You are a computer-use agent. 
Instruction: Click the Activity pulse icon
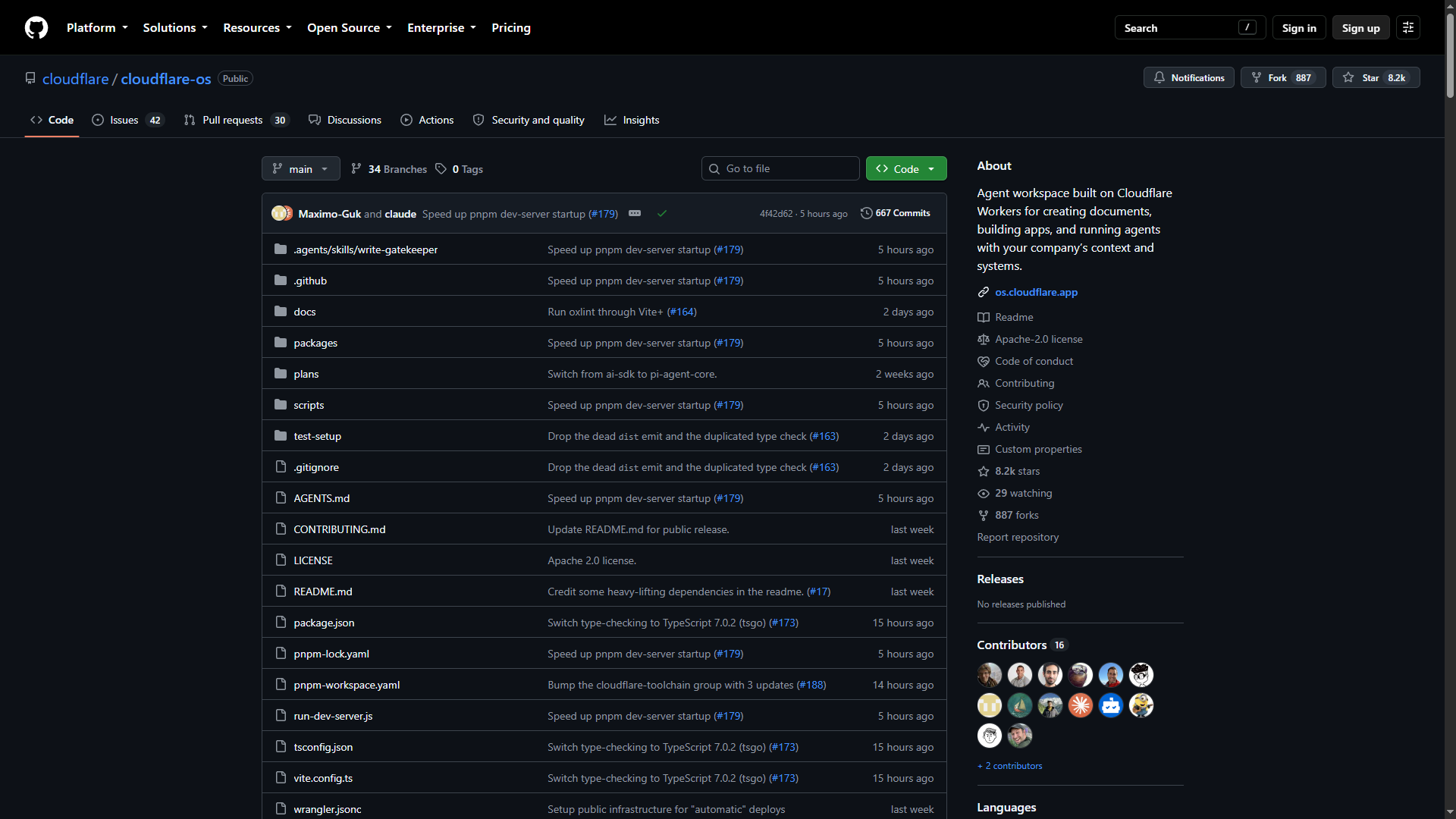(984, 427)
